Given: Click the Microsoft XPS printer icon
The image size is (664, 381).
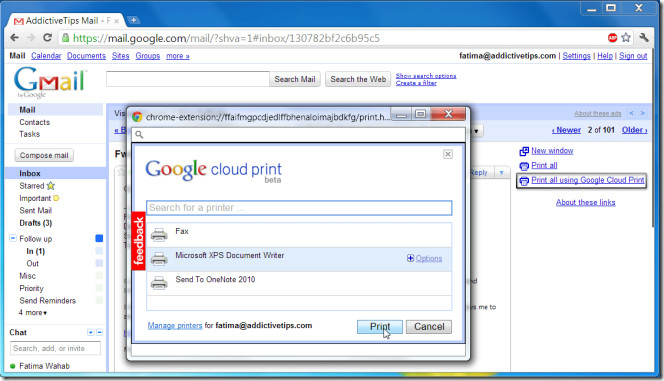Looking at the screenshot, I should click(x=159, y=258).
